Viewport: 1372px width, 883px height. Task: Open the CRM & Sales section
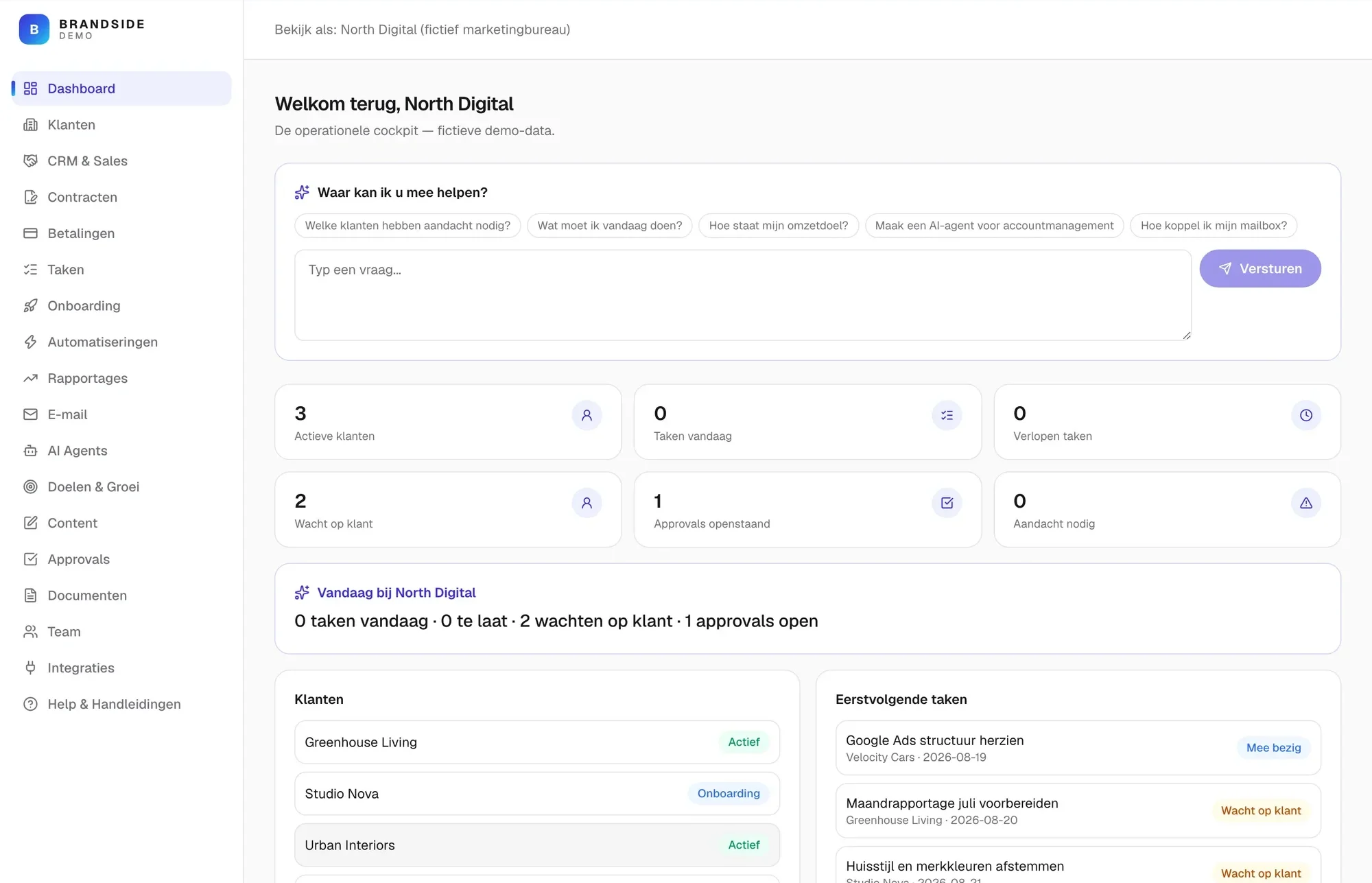click(x=121, y=161)
